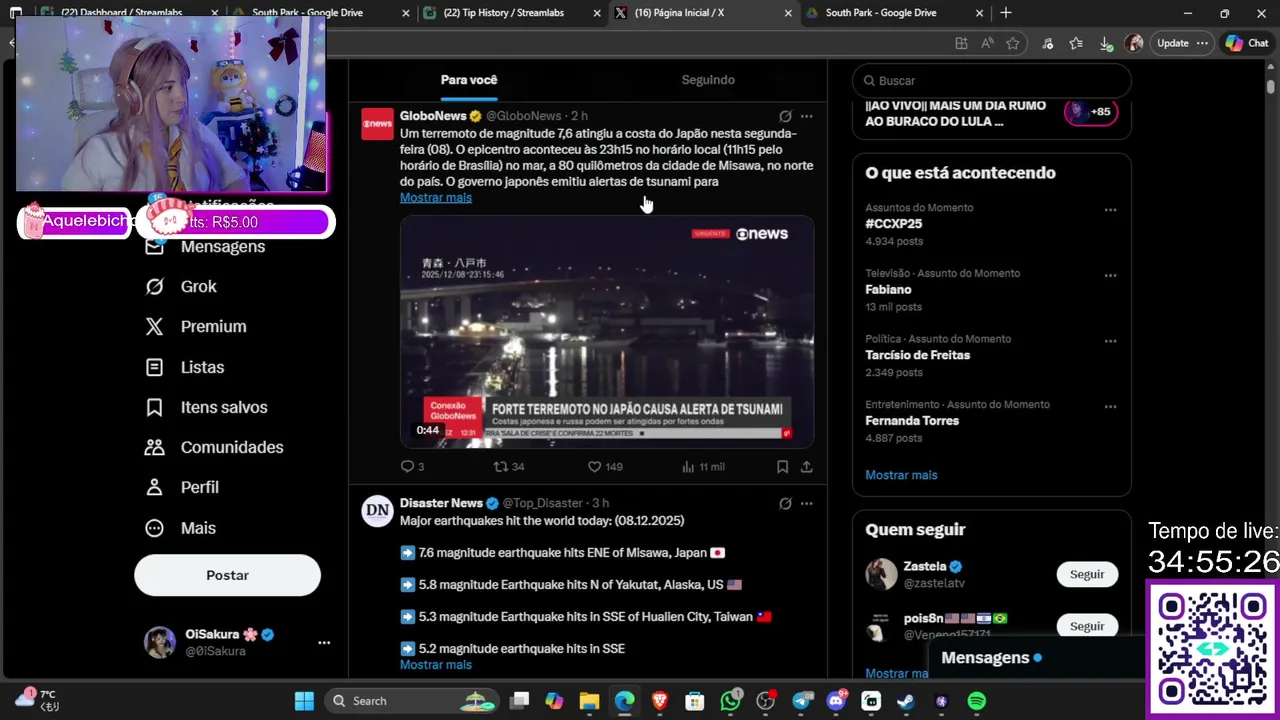1280x720 pixels.
Task: Share the GloboNews post
Action: pyautogui.click(x=806, y=467)
